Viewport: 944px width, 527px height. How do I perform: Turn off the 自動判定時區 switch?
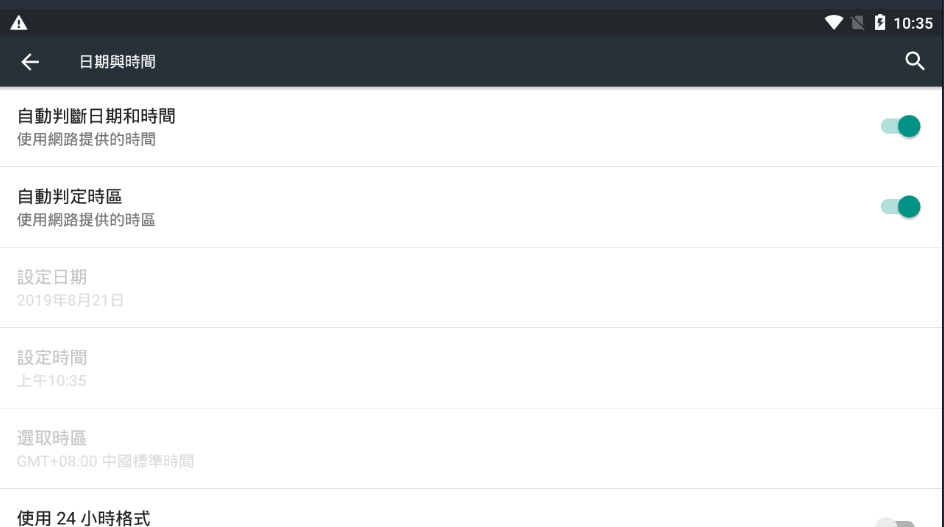pos(900,206)
